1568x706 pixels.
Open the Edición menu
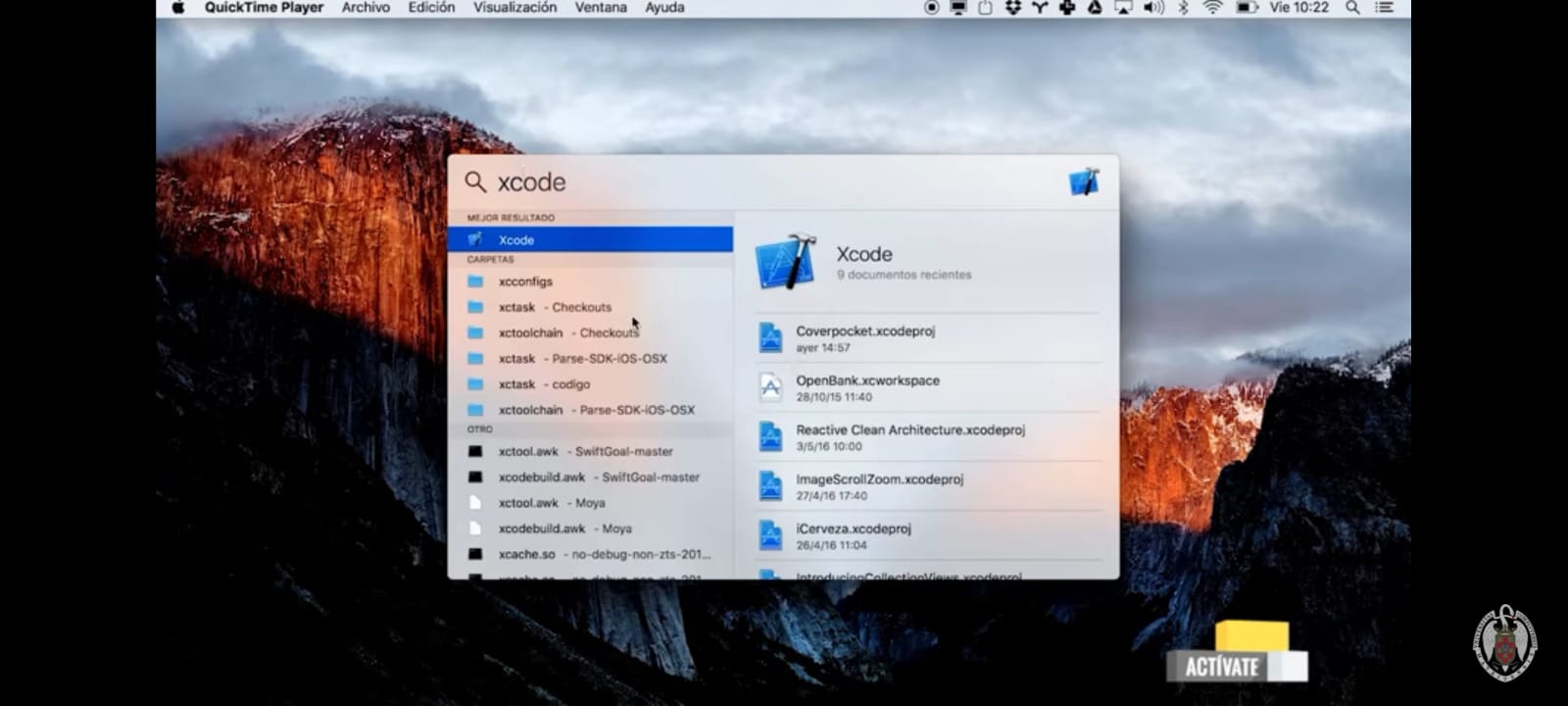pyautogui.click(x=431, y=7)
